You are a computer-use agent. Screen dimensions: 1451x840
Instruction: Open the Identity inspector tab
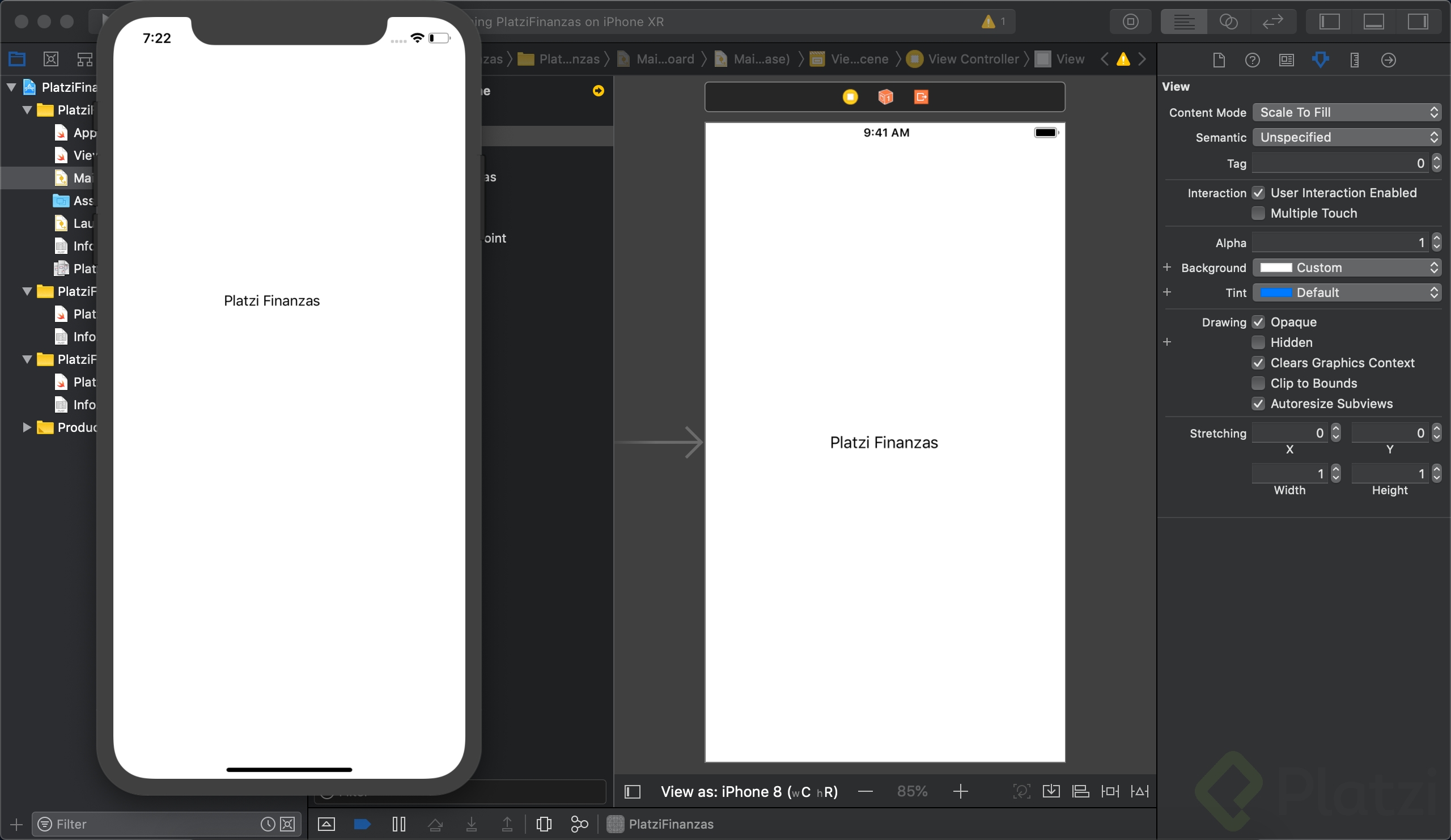click(x=1286, y=60)
